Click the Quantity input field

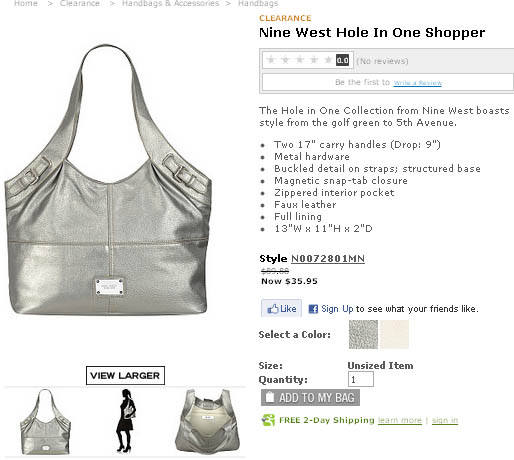(x=361, y=379)
